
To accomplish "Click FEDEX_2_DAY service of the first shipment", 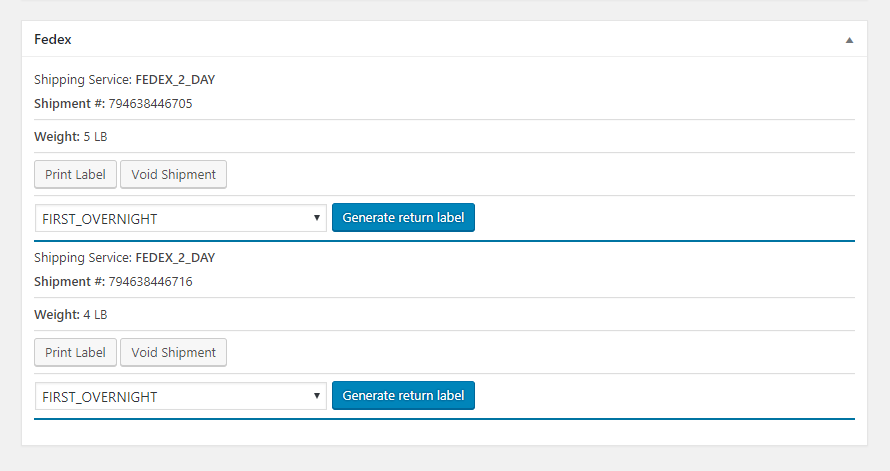I will 175,80.
